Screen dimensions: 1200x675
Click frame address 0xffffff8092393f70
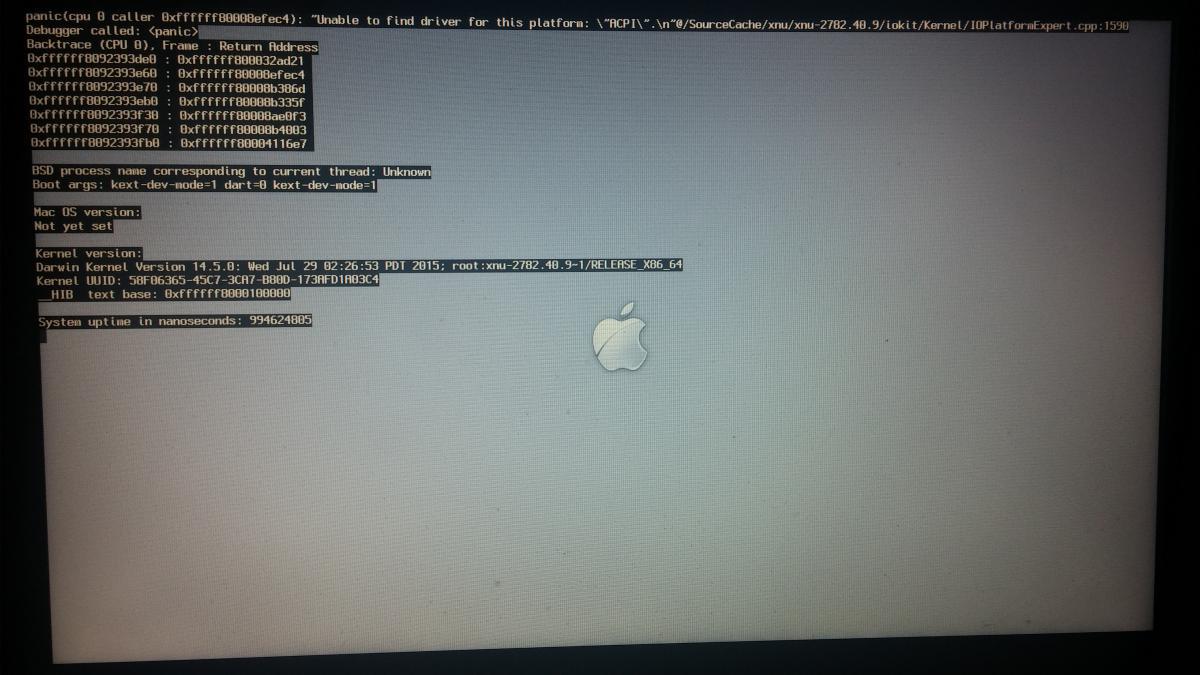(94, 130)
